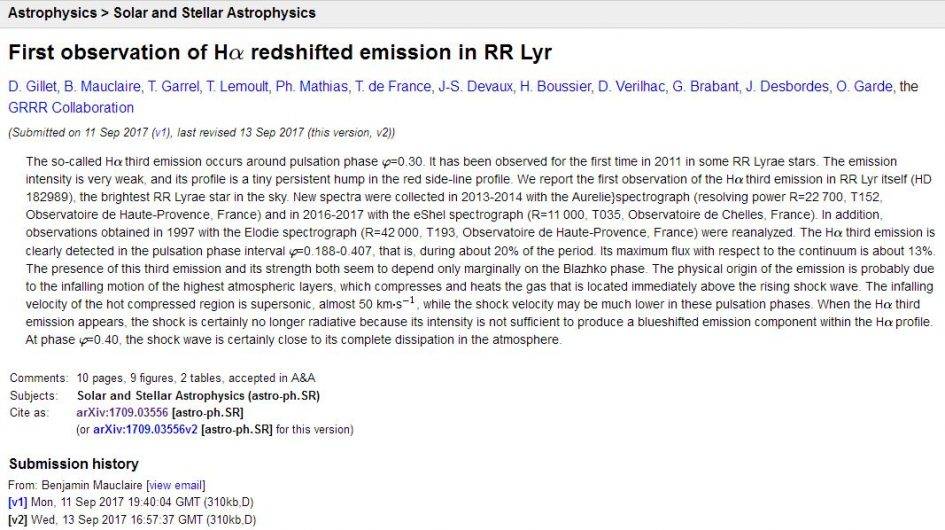Select author J-S. Devaux

click(476, 87)
